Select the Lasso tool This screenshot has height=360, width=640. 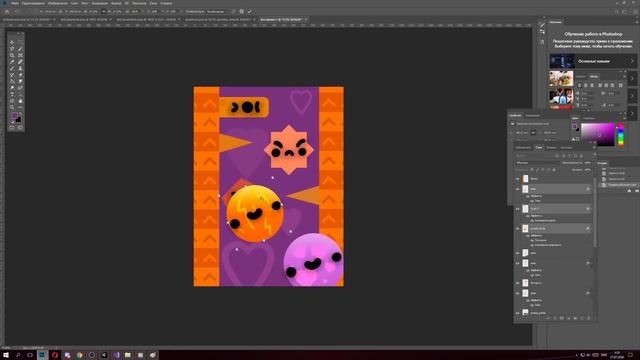pos(12,49)
